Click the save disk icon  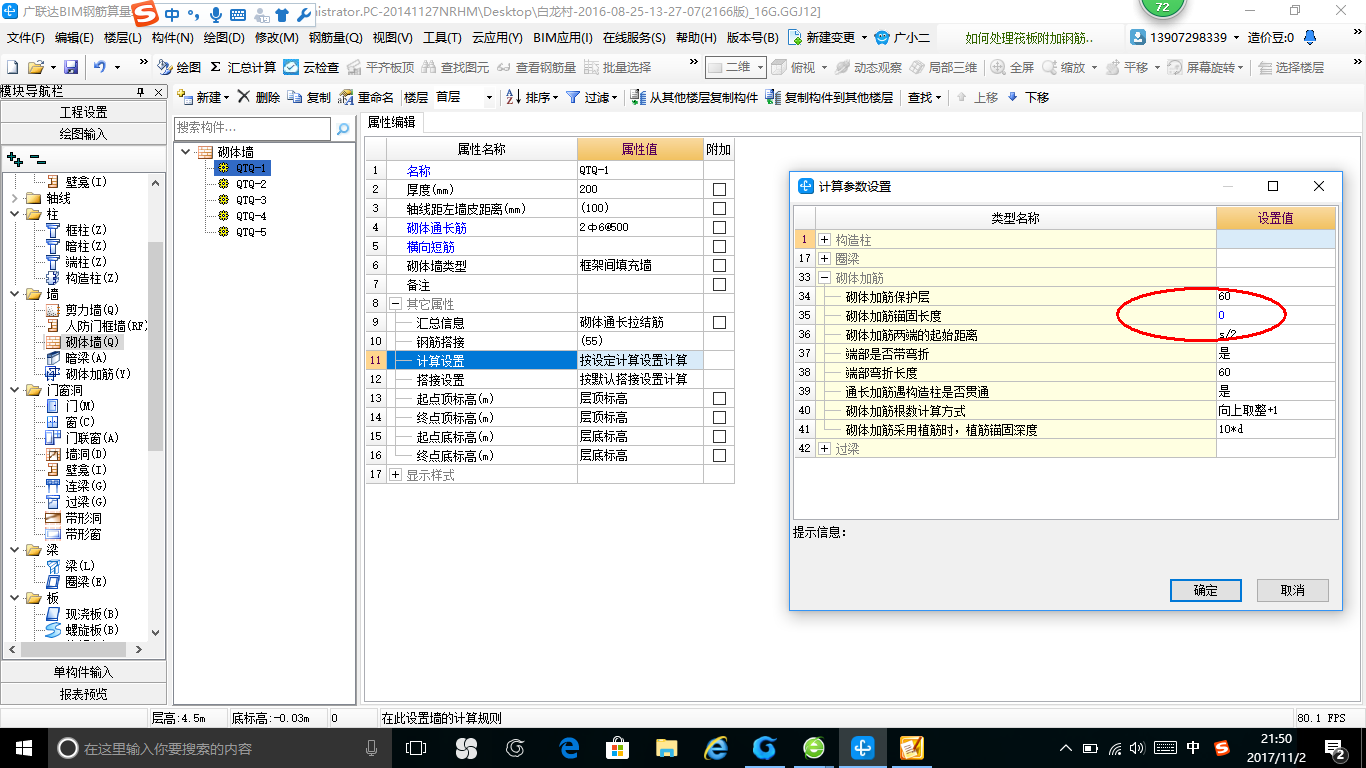(x=71, y=67)
